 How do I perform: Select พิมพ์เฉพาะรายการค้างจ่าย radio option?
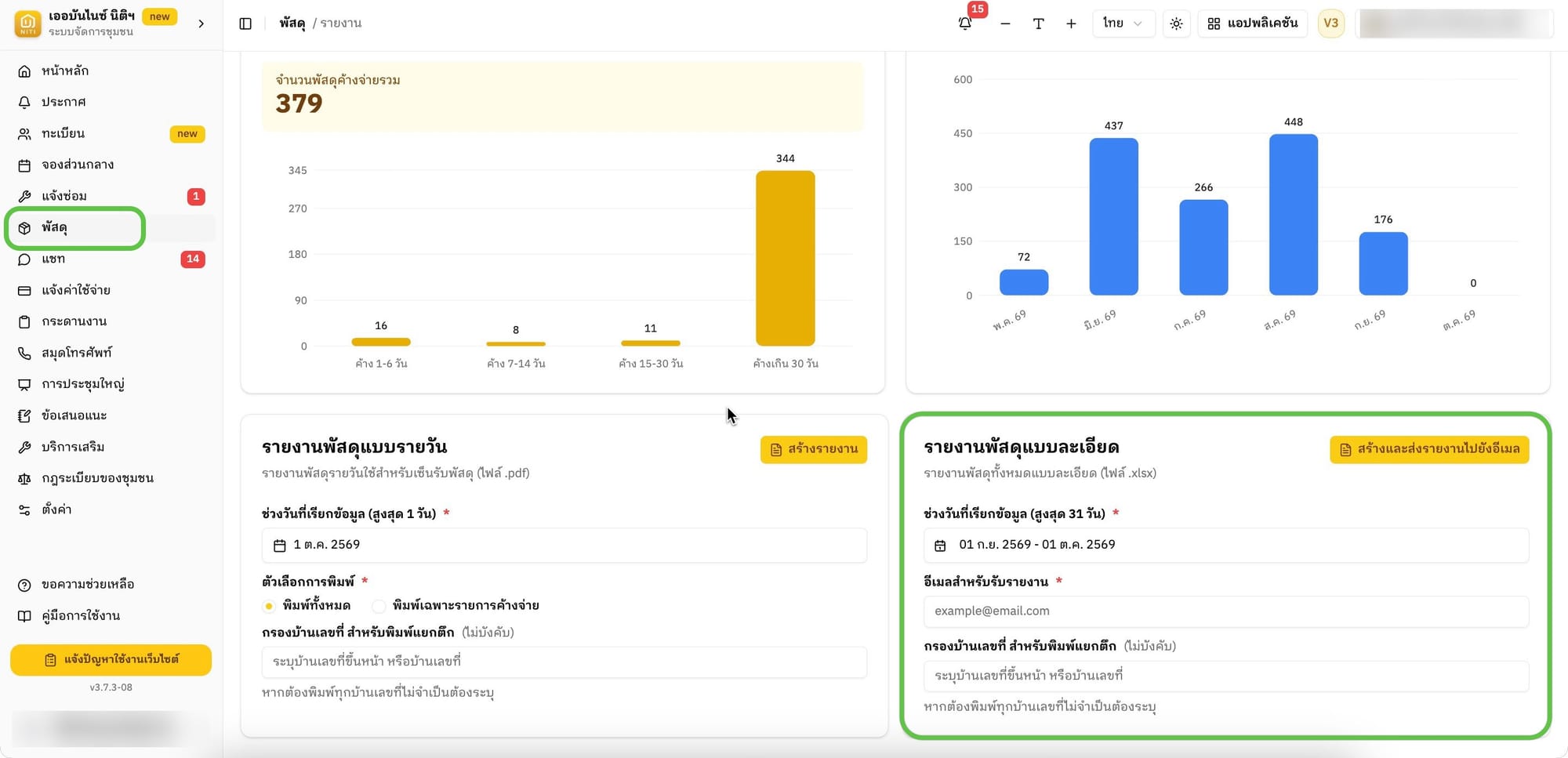point(379,606)
